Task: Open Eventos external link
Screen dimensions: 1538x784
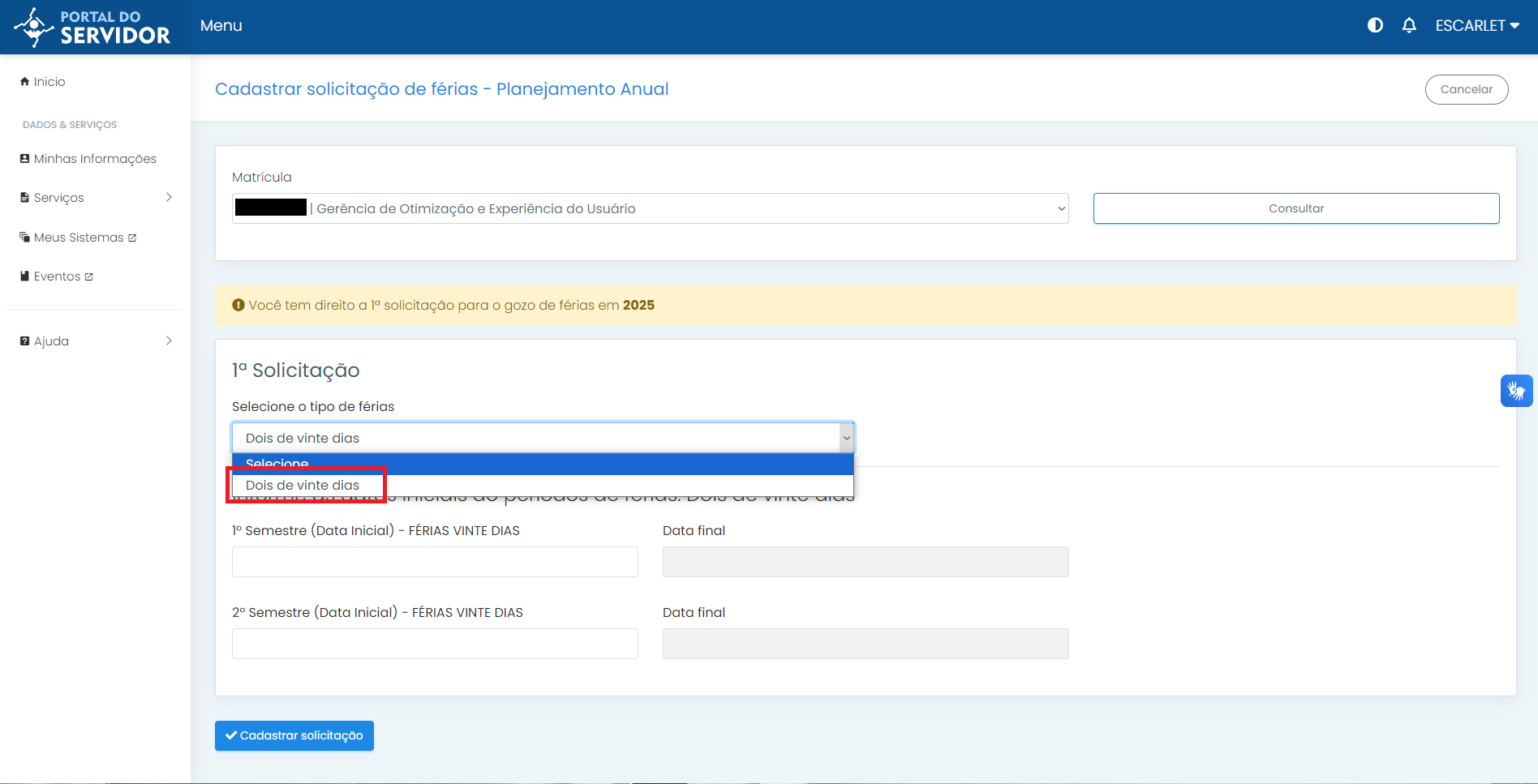Action: [57, 276]
